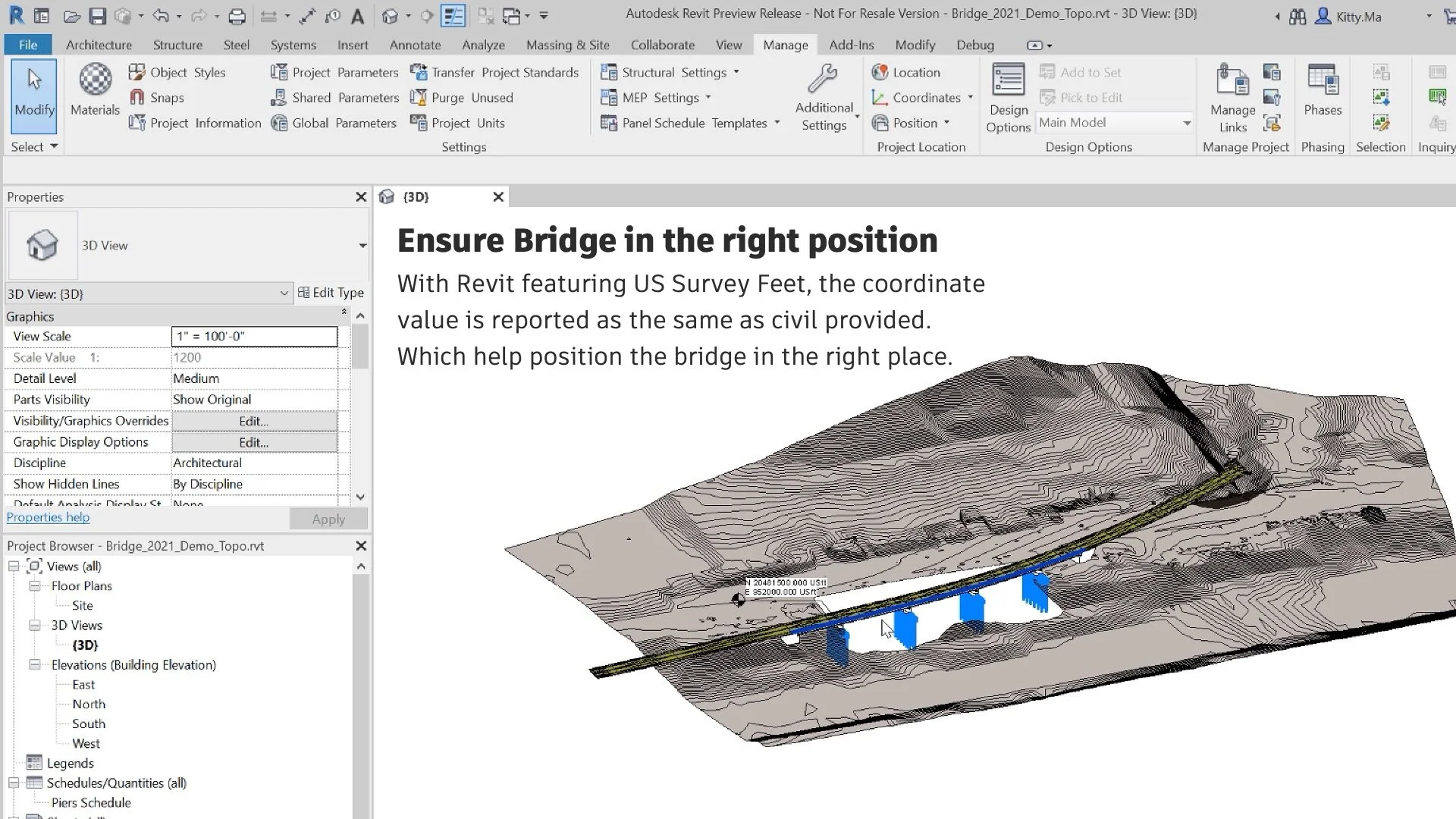Screen dimensions: 1456x819
Task: Open the Annotate ribbon tab
Action: (x=415, y=45)
